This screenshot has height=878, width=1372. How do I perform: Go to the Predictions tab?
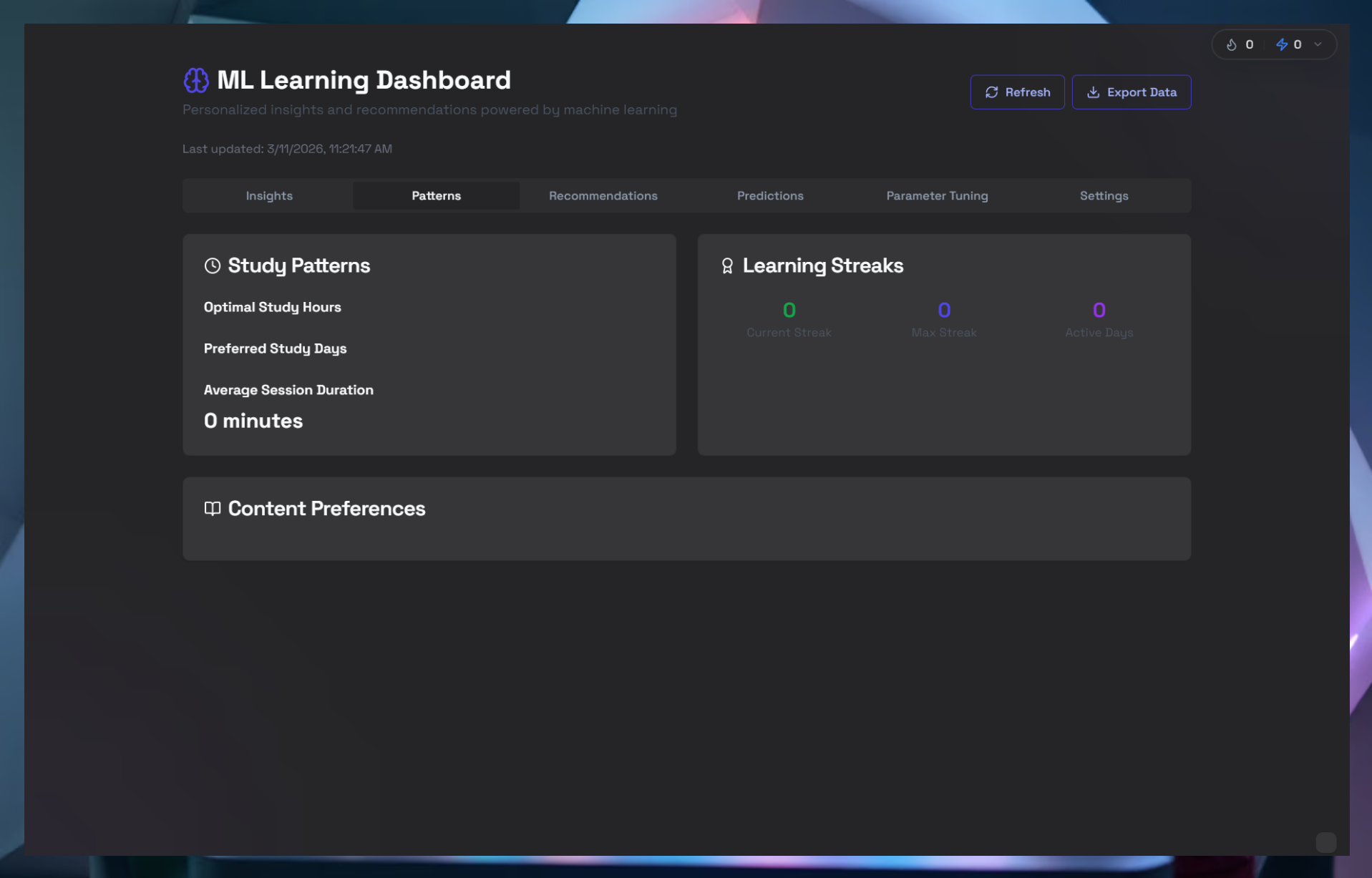tap(770, 195)
